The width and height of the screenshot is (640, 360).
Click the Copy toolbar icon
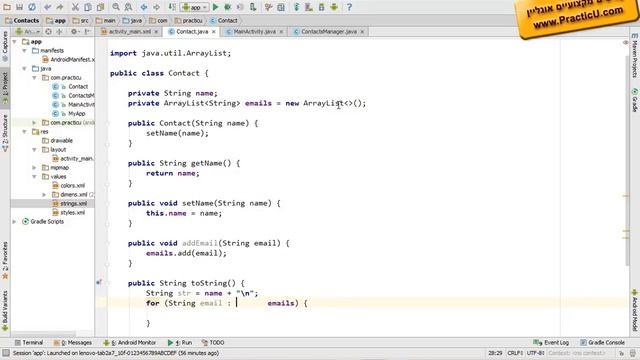tap(88, 7)
